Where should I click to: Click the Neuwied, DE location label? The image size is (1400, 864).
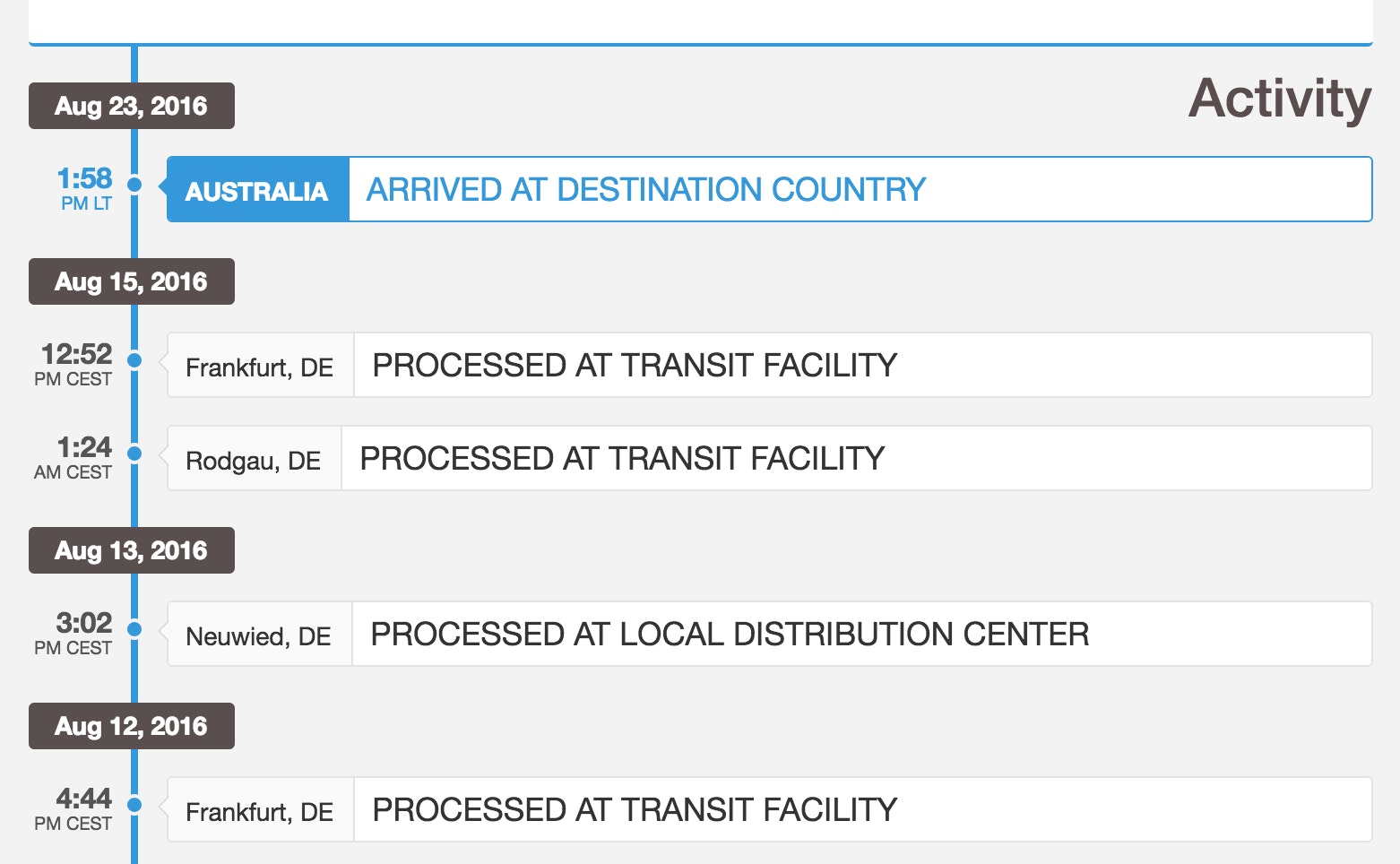(259, 635)
